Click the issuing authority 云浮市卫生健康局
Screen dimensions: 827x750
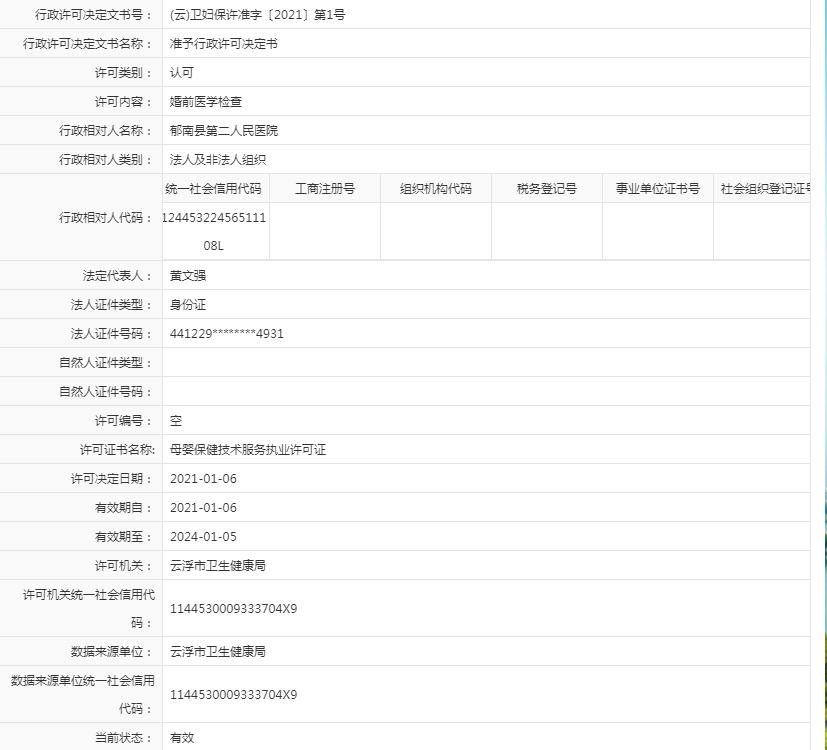pos(216,565)
